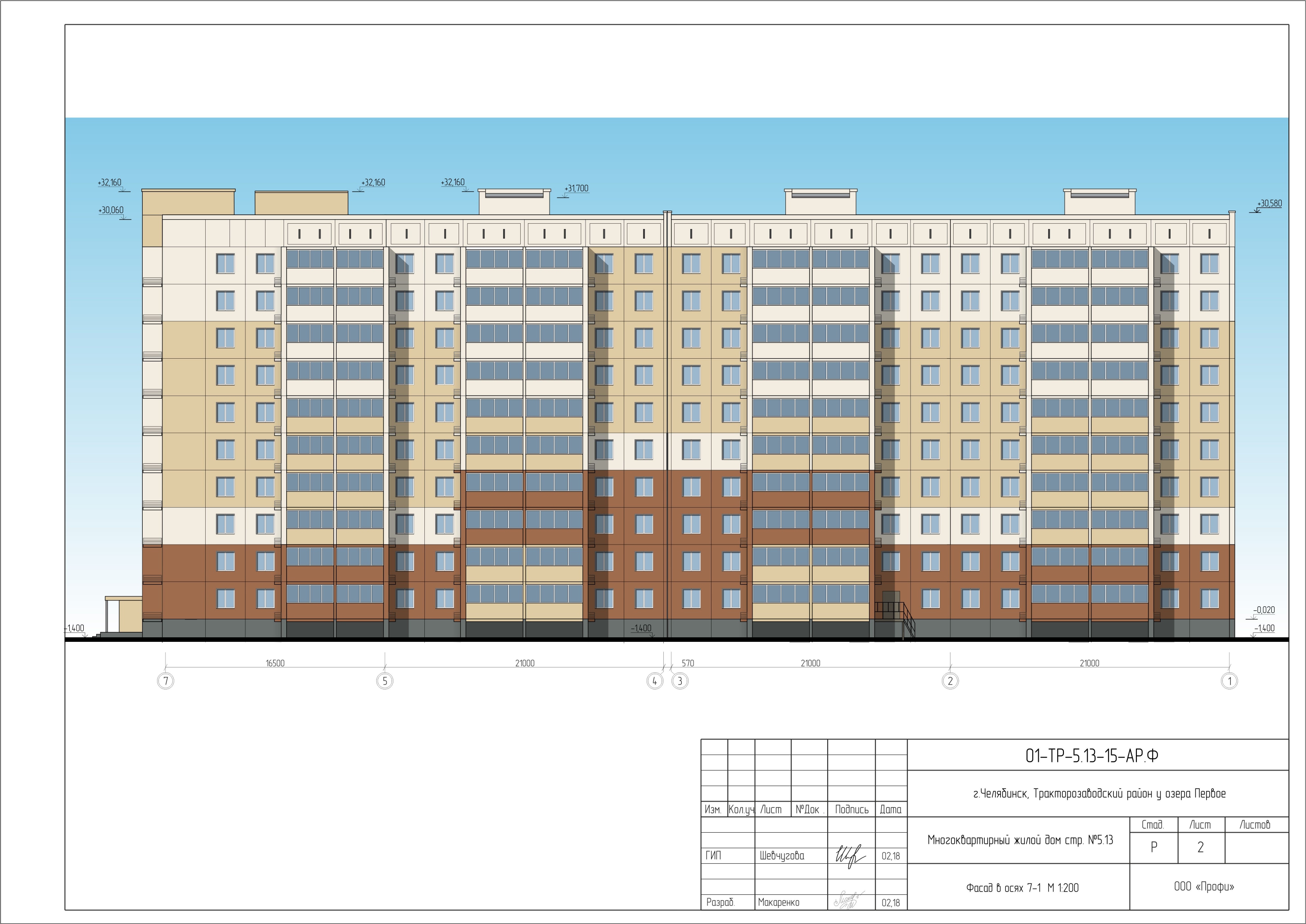Viewport: 1306px width, 924px height.
Task: Click the "Стад." column header
Action: pos(1153,825)
